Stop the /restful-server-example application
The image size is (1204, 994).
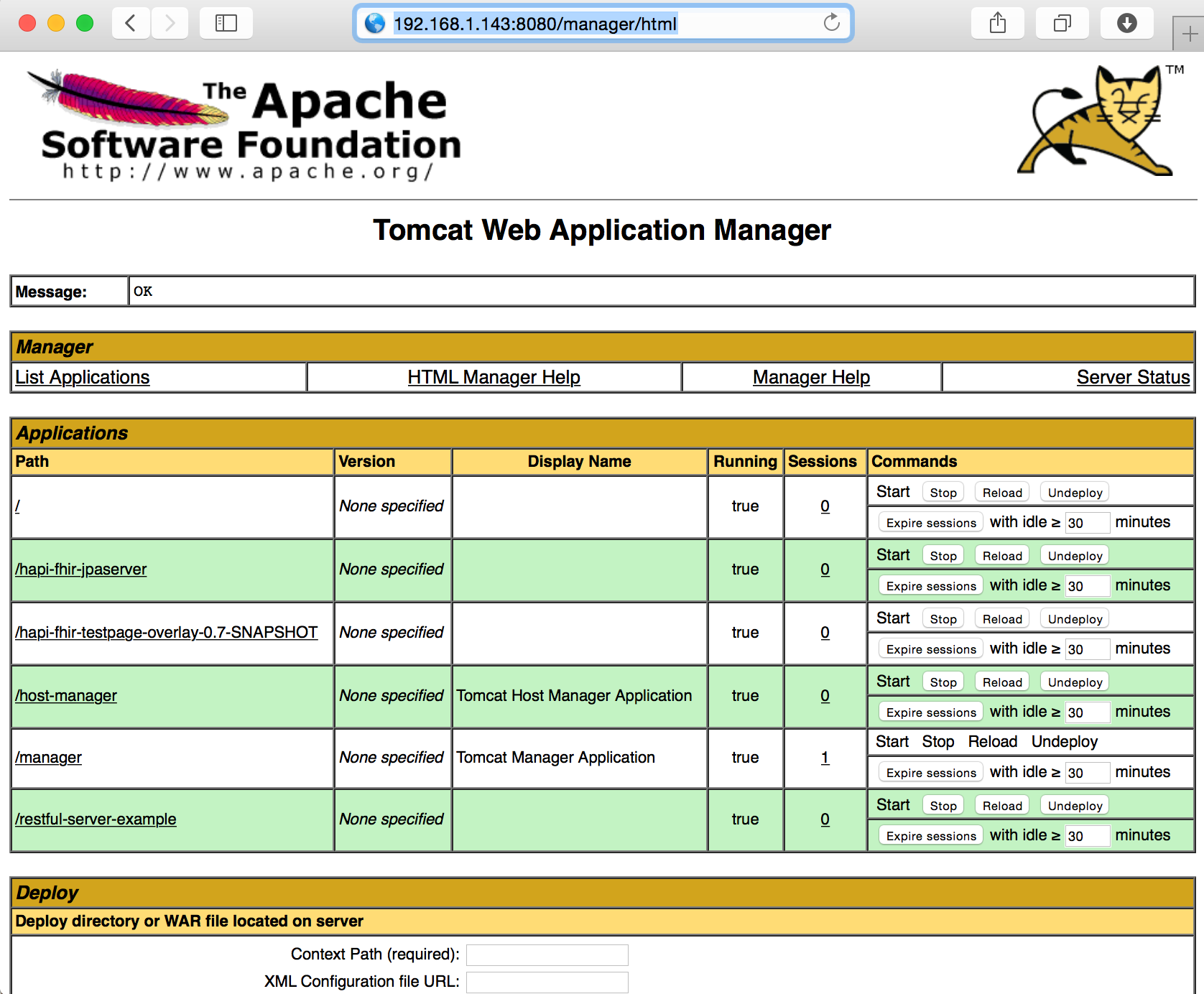tap(943, 806)
